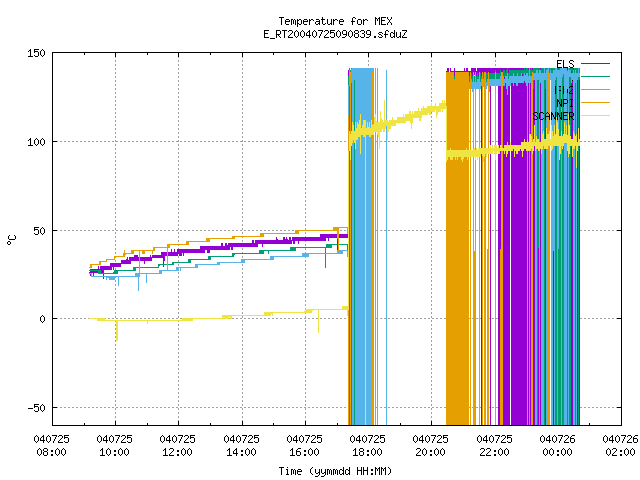The width and height of the screenshot is (640, 480).
Task: Click the purple ELS legend line sample
Action: click(595, 64)
